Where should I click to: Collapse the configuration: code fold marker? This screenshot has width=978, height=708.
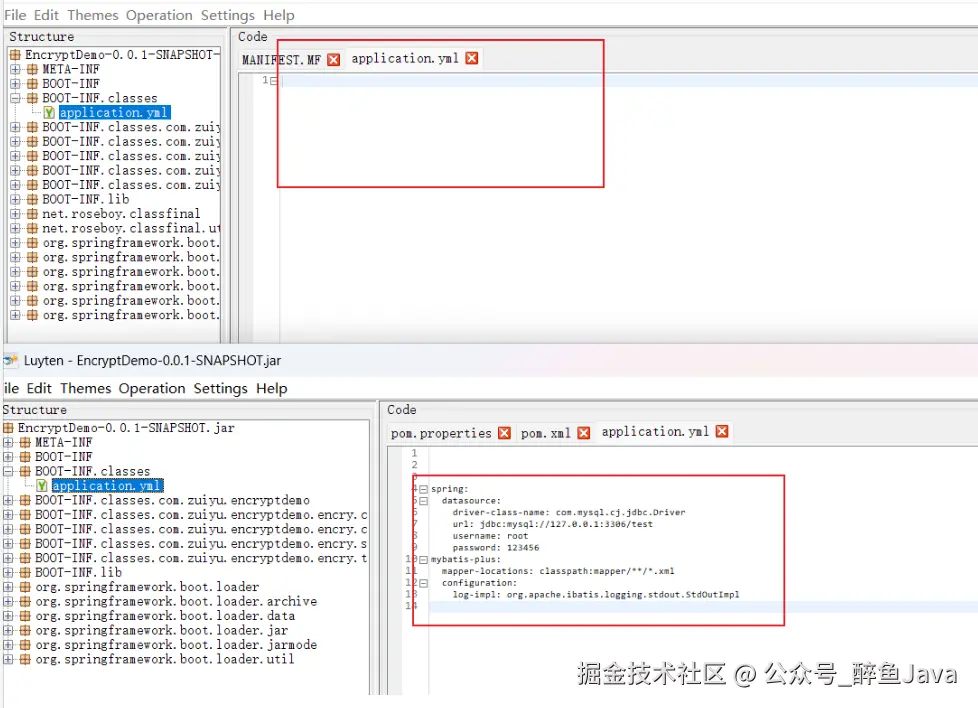click(424, 583)
